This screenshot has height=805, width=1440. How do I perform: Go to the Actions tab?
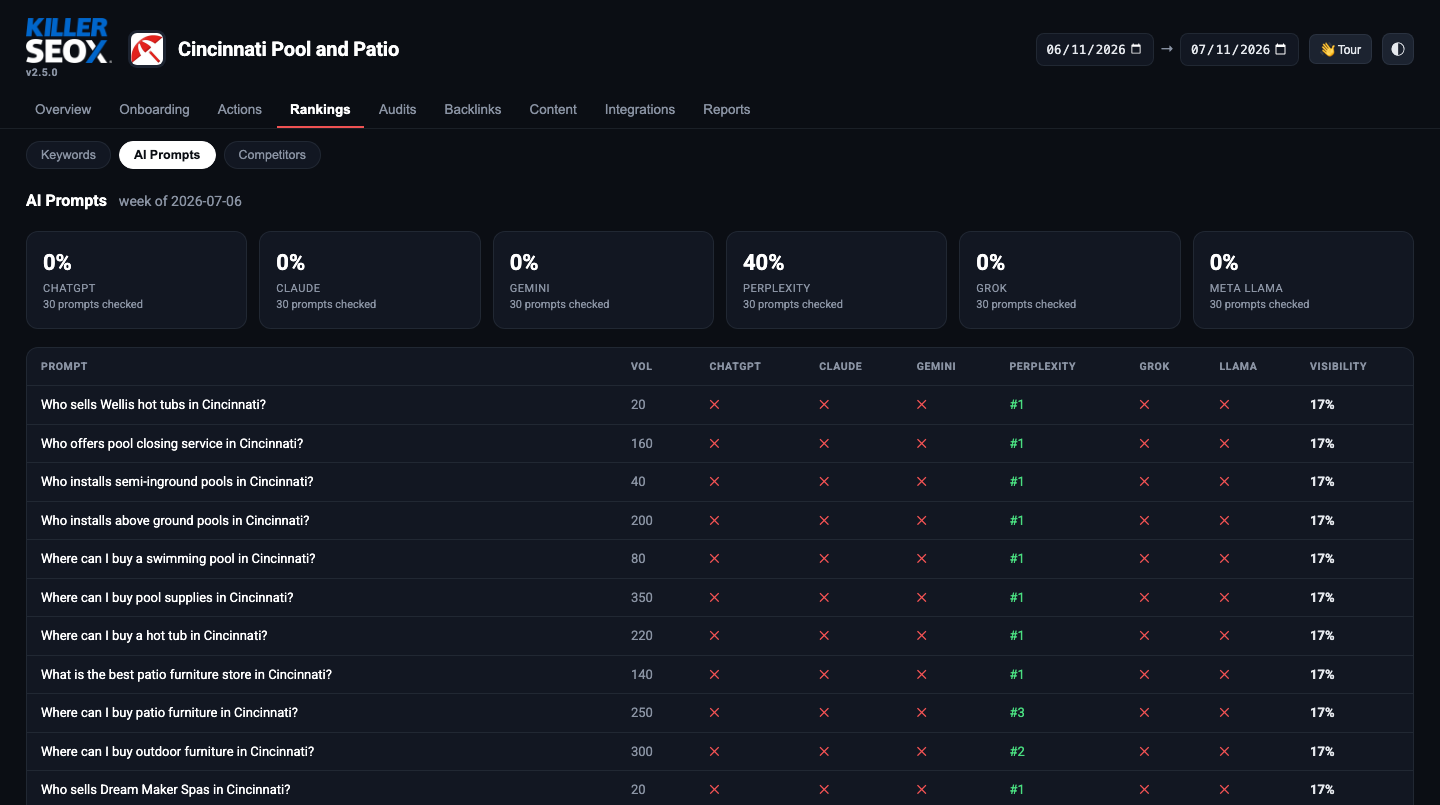point(240,109)
